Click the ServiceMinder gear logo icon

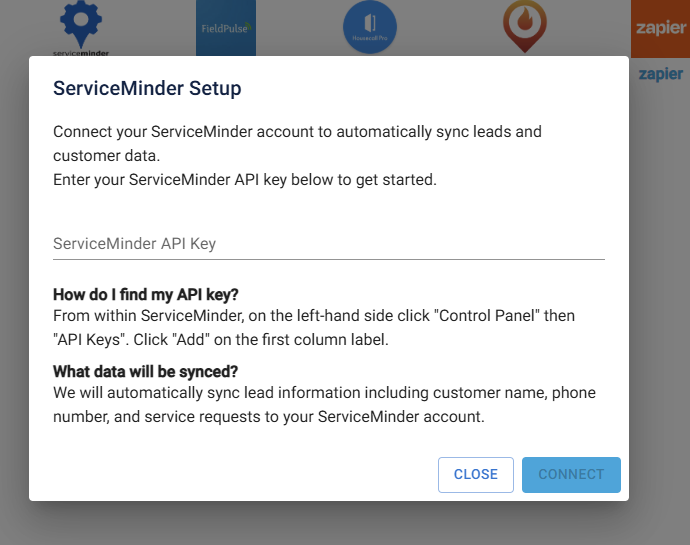(81, 22)
